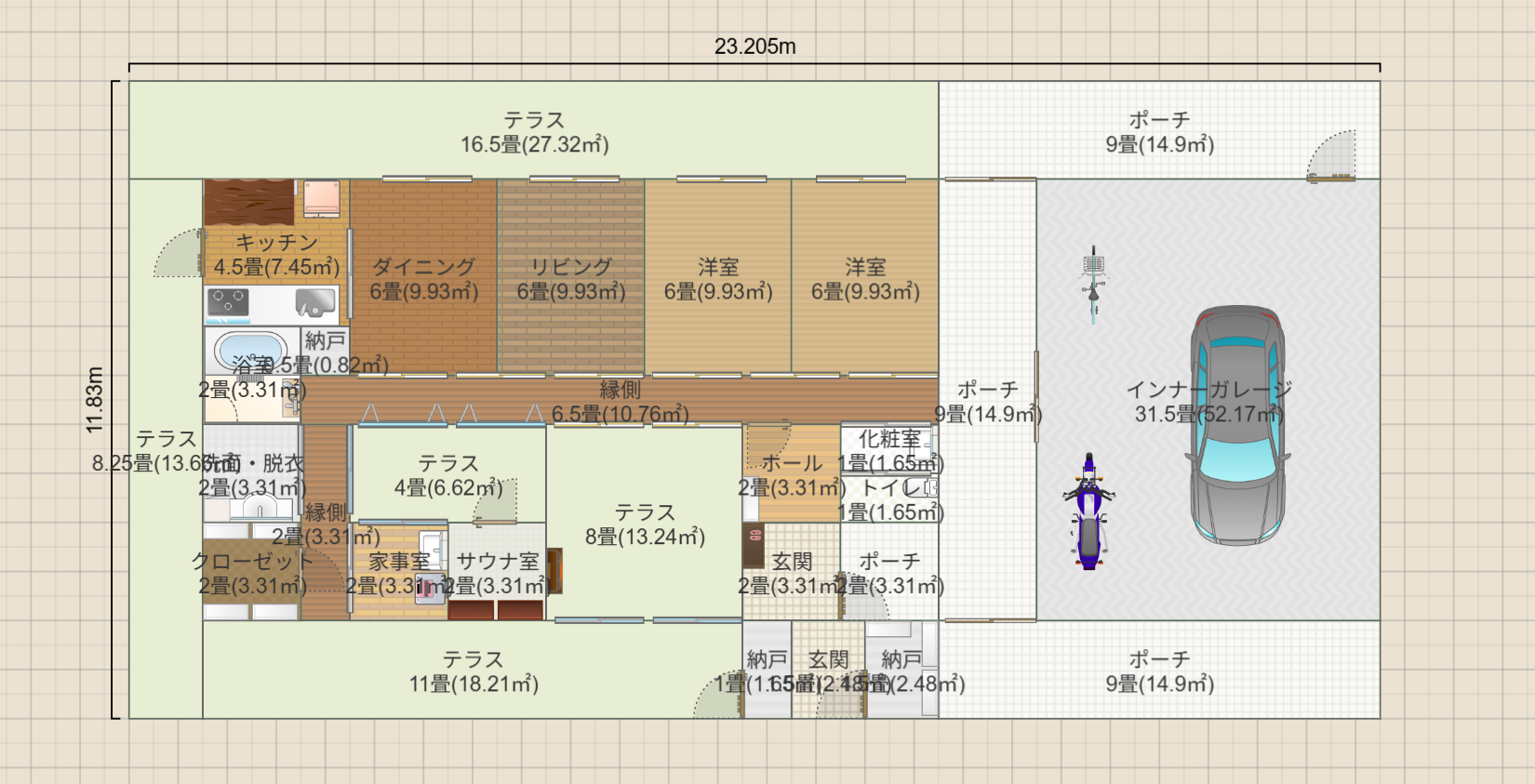Click the リビング 6畳 label

coord(571,279)
